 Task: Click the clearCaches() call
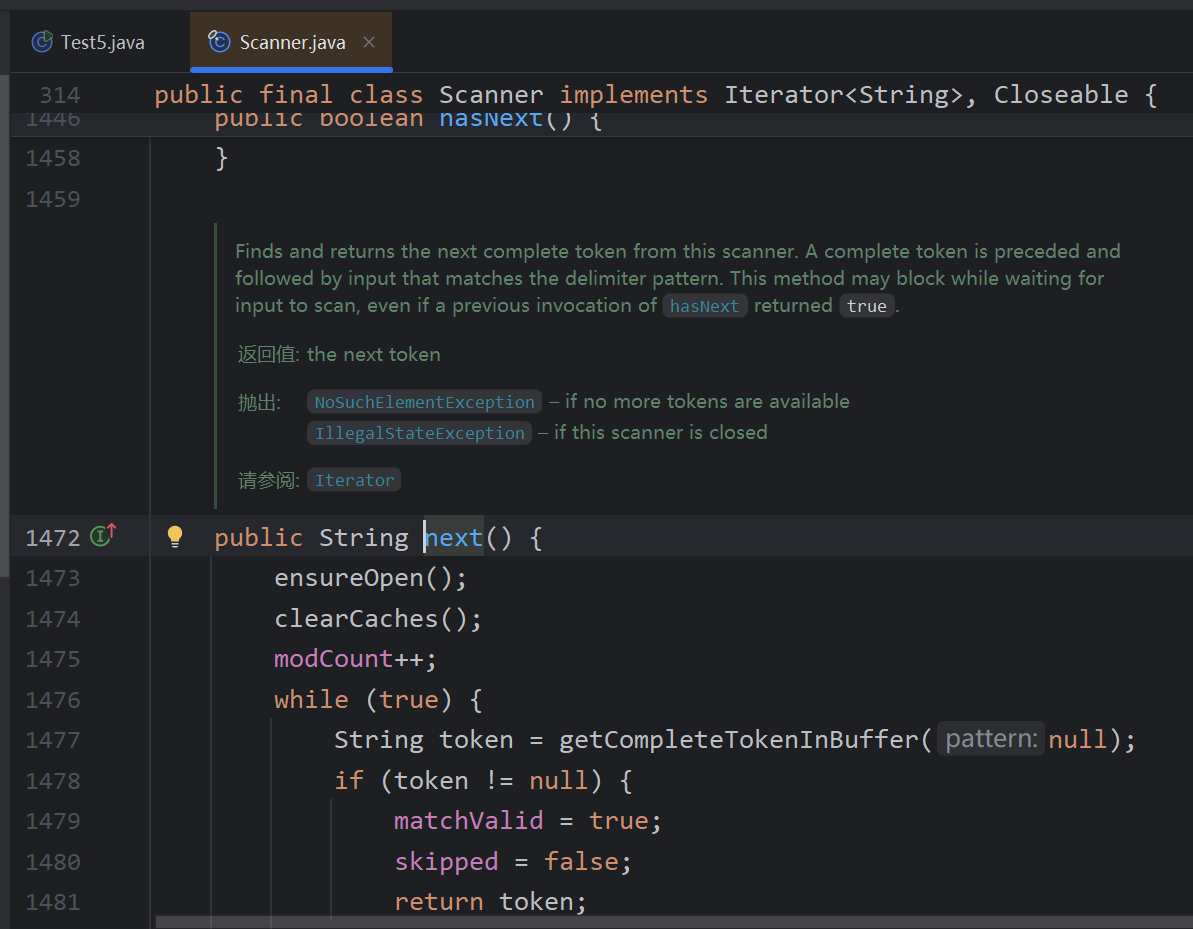pos(378,619)
